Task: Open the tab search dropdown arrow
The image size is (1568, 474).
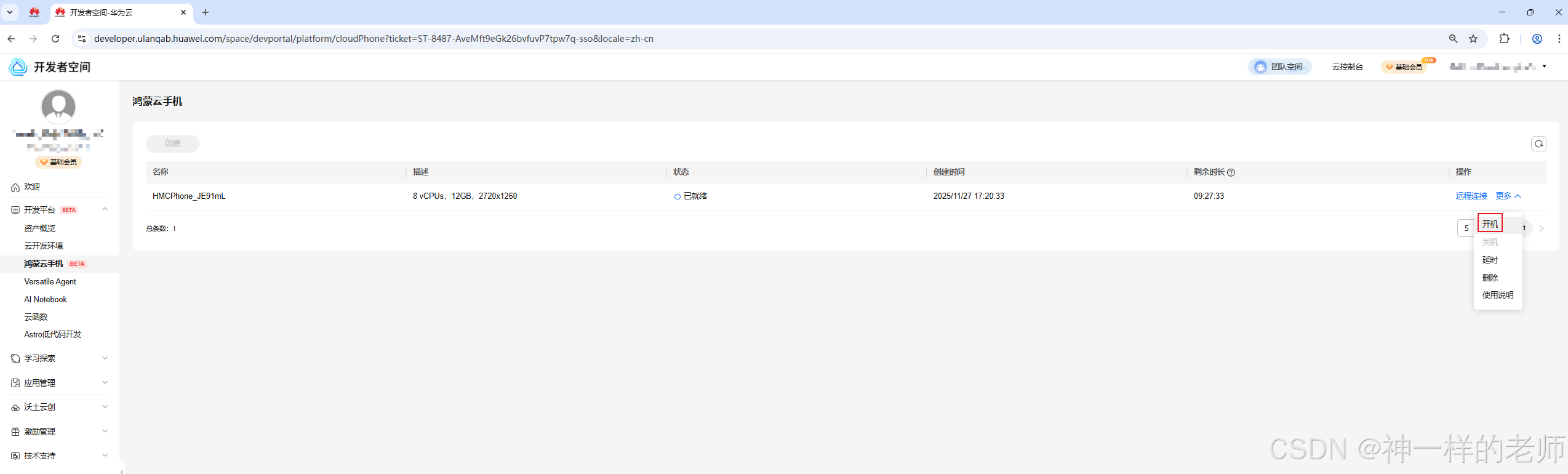Action: [10, 12]
